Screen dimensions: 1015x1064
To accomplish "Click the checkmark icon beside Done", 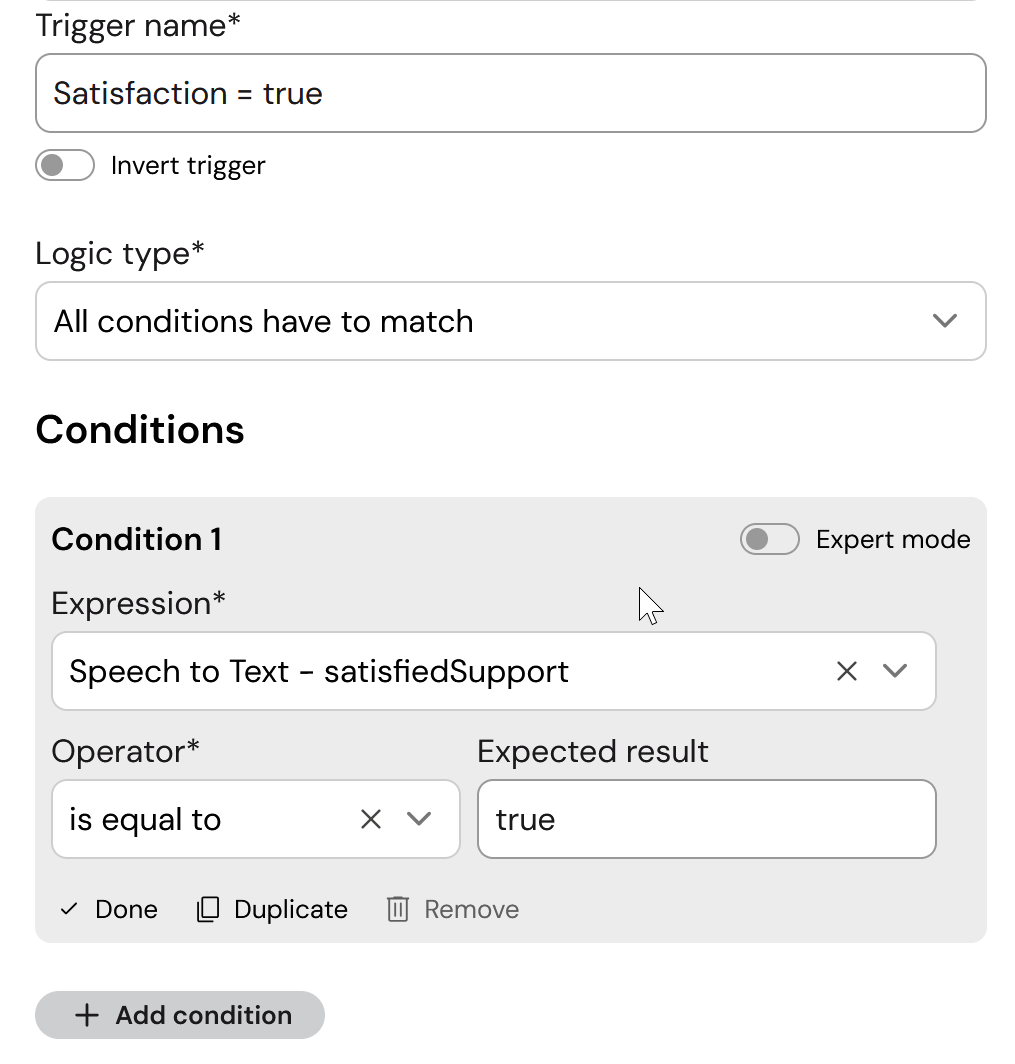I will pos(69,909).
